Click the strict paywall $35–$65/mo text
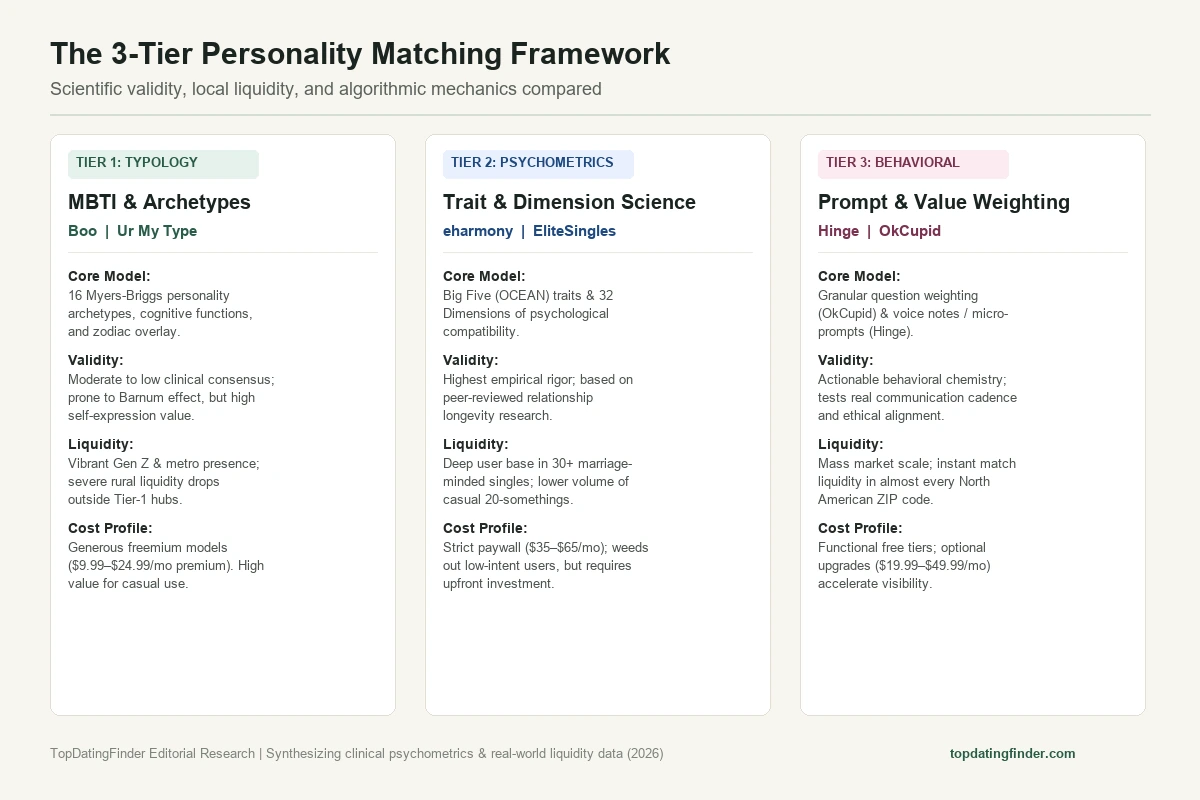Viewport: 1200px width, 800px height. [546, 566]
